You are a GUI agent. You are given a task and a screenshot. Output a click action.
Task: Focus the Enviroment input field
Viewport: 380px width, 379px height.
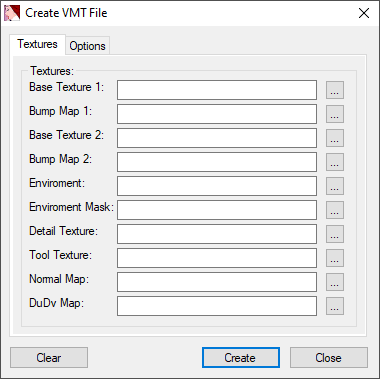(x=217, y=186)
